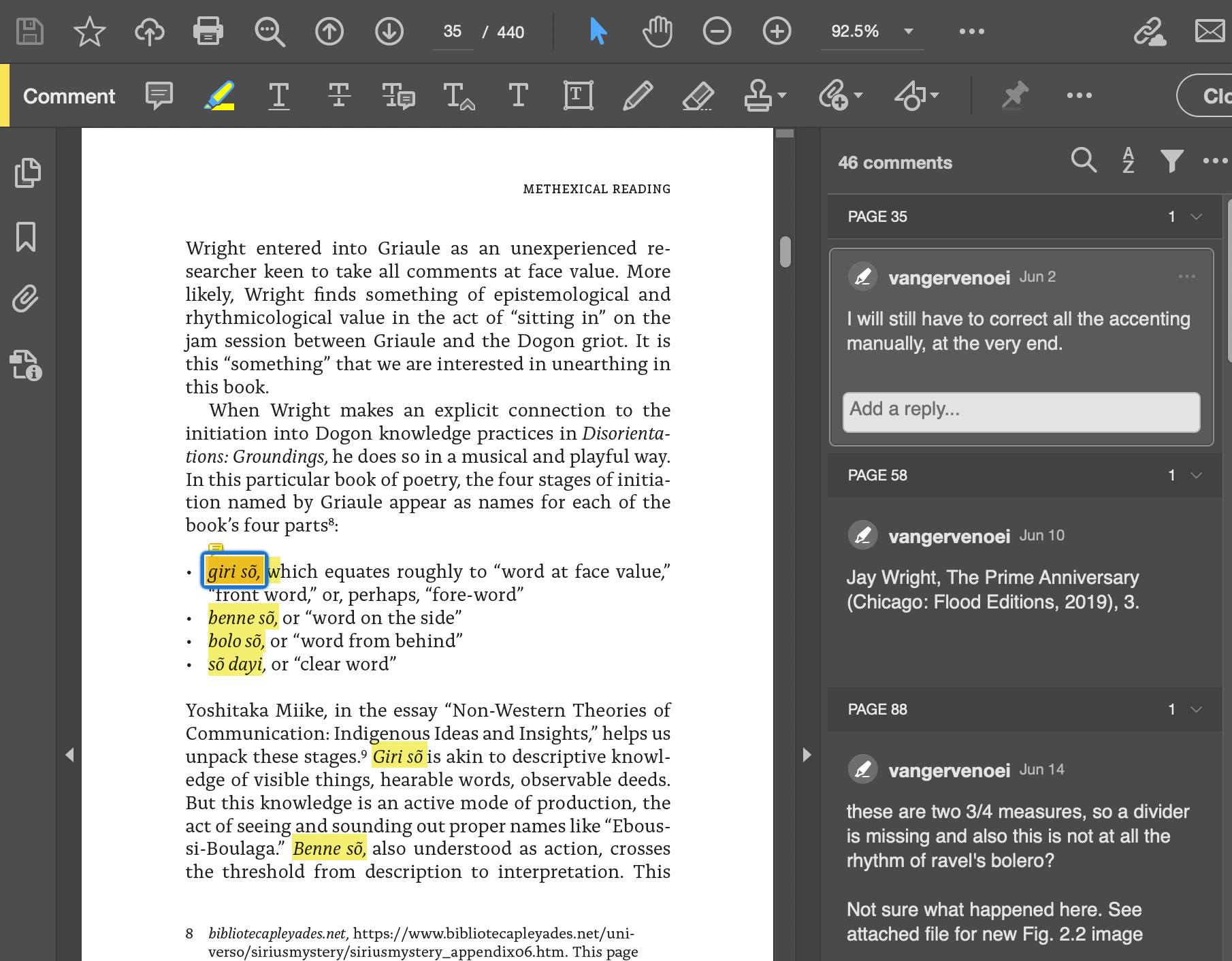Collapse PAGE 35 comment group
The height and width of the screenshot is (961, 1232).
click(1196, 216)
